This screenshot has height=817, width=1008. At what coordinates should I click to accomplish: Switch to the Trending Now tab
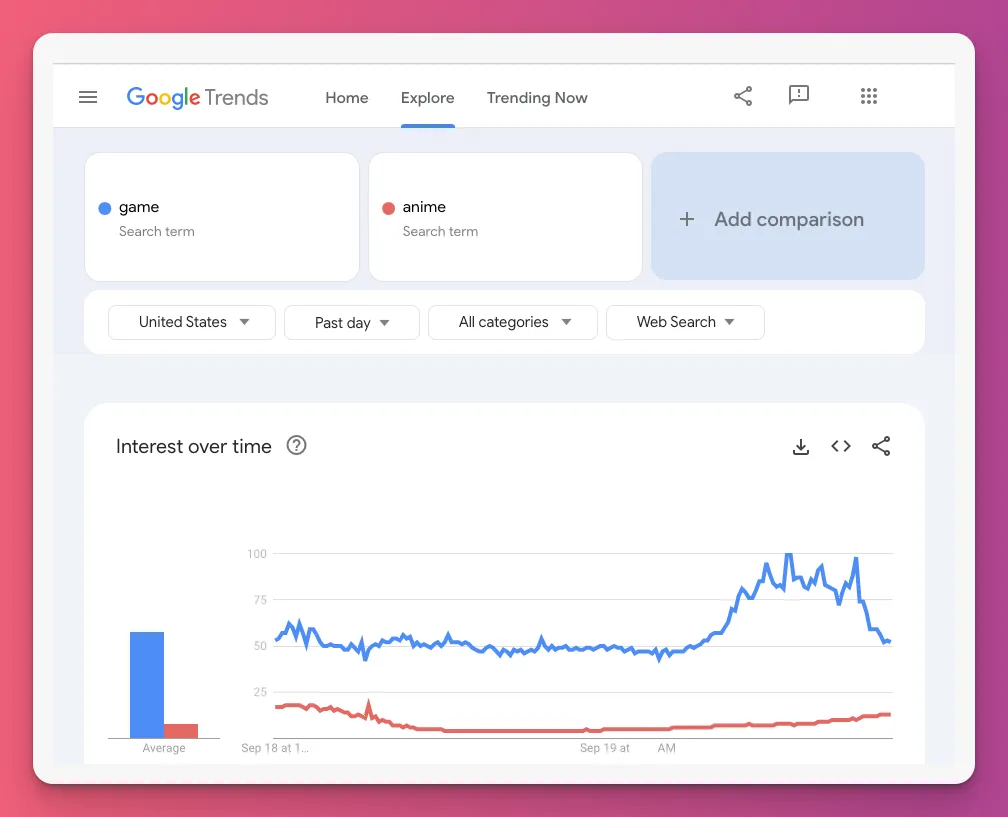tap(537, 97)
